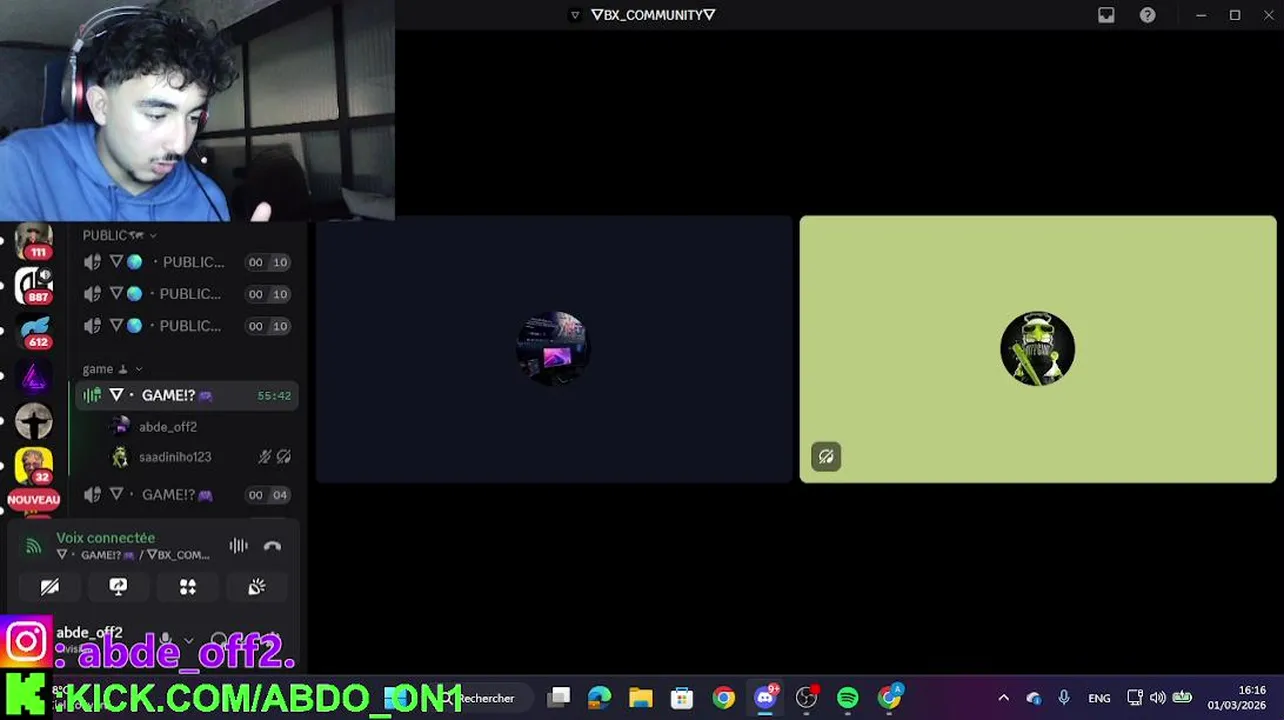Open the Chrome icon with profile badge
Screen dimensions: 1284x720
click(890, 697)
